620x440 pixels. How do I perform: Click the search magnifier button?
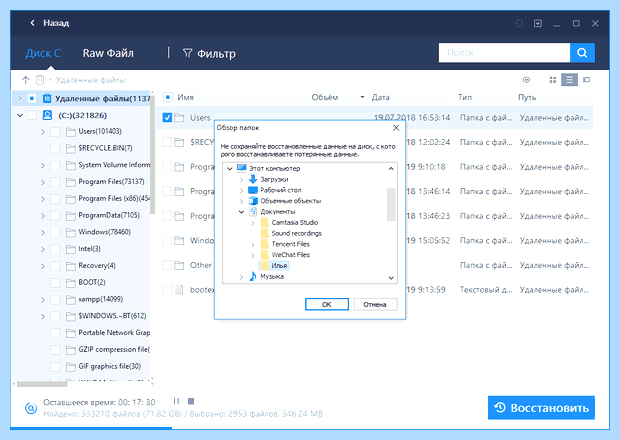coord(582,53)
